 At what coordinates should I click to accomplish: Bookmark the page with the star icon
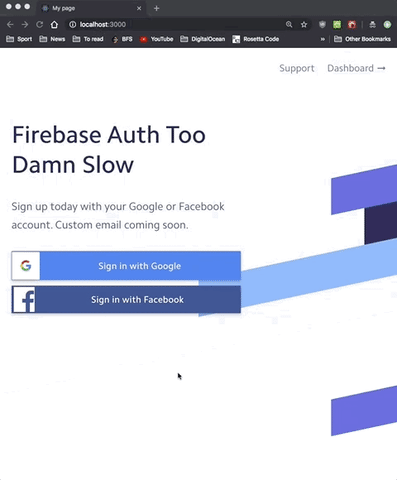304,24
